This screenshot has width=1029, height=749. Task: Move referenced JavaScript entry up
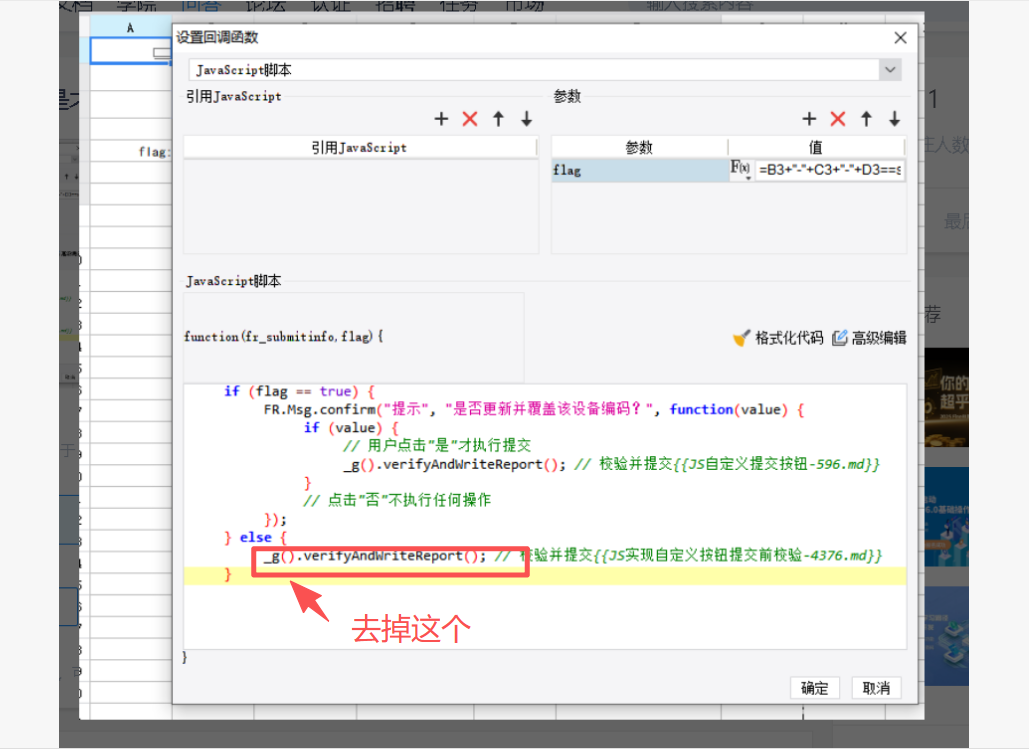click(498, 119)
